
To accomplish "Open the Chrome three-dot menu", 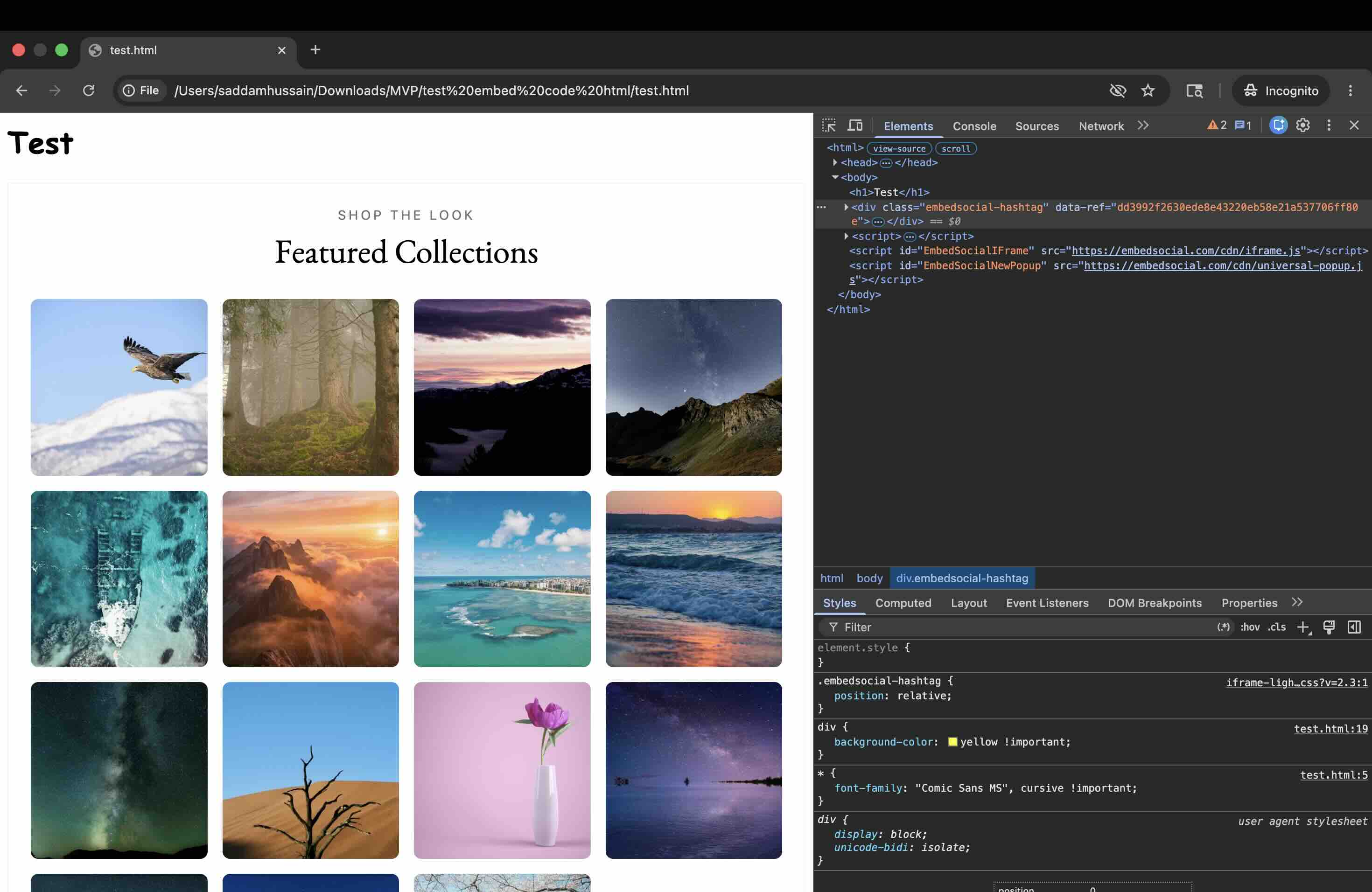I will [x=1350, y=91].
